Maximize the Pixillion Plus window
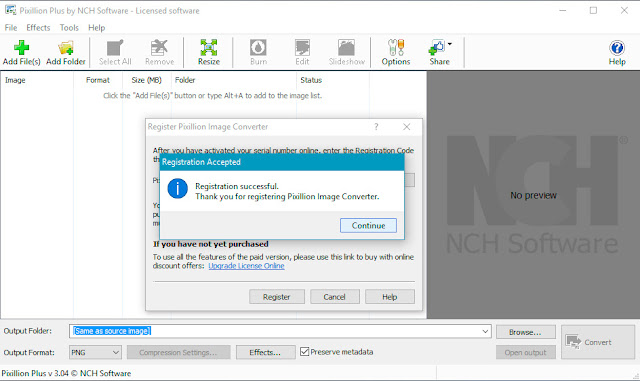Screen dimensions: 640x381 593,11
